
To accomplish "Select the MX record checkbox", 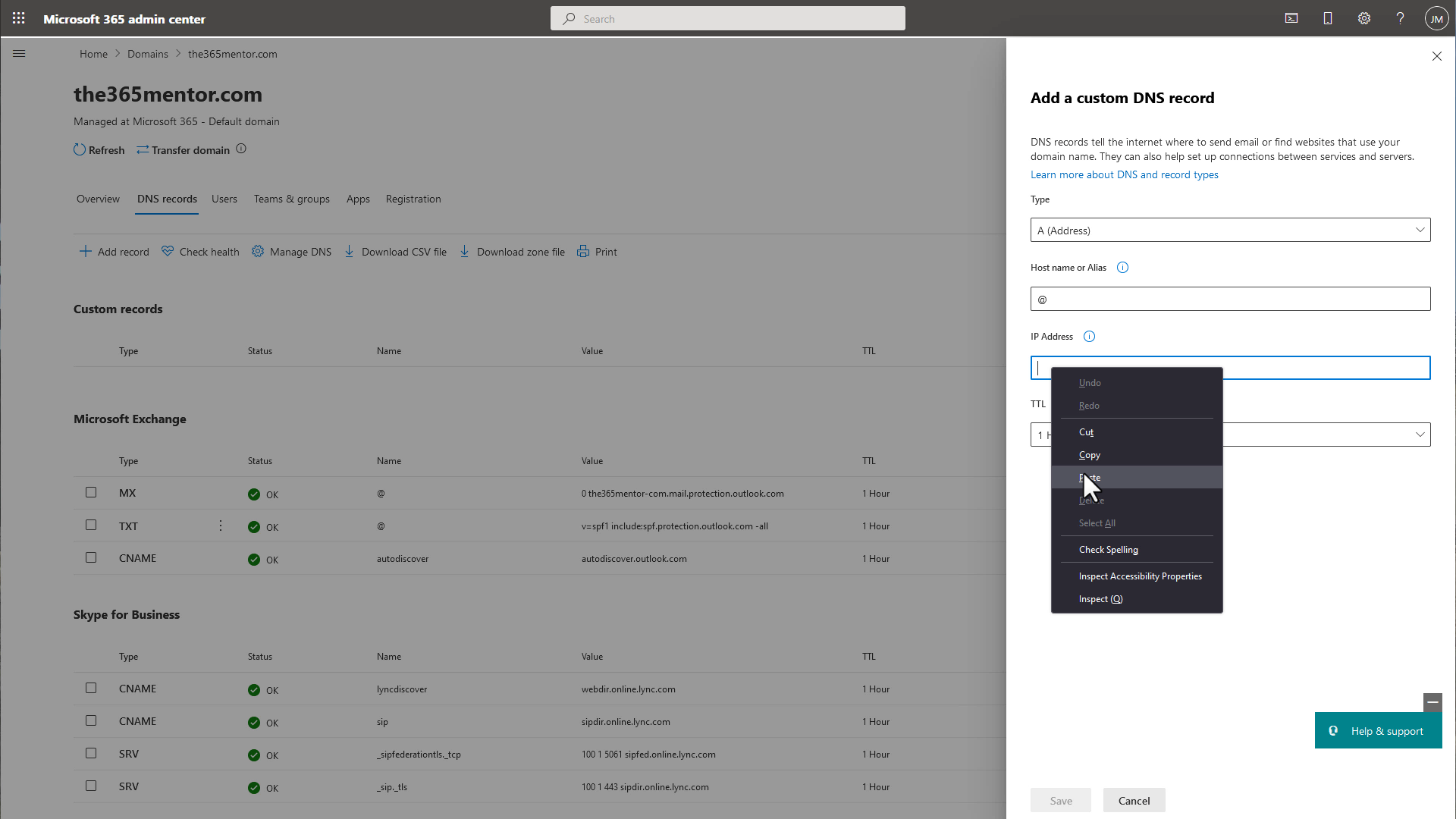I will (91, 492).
